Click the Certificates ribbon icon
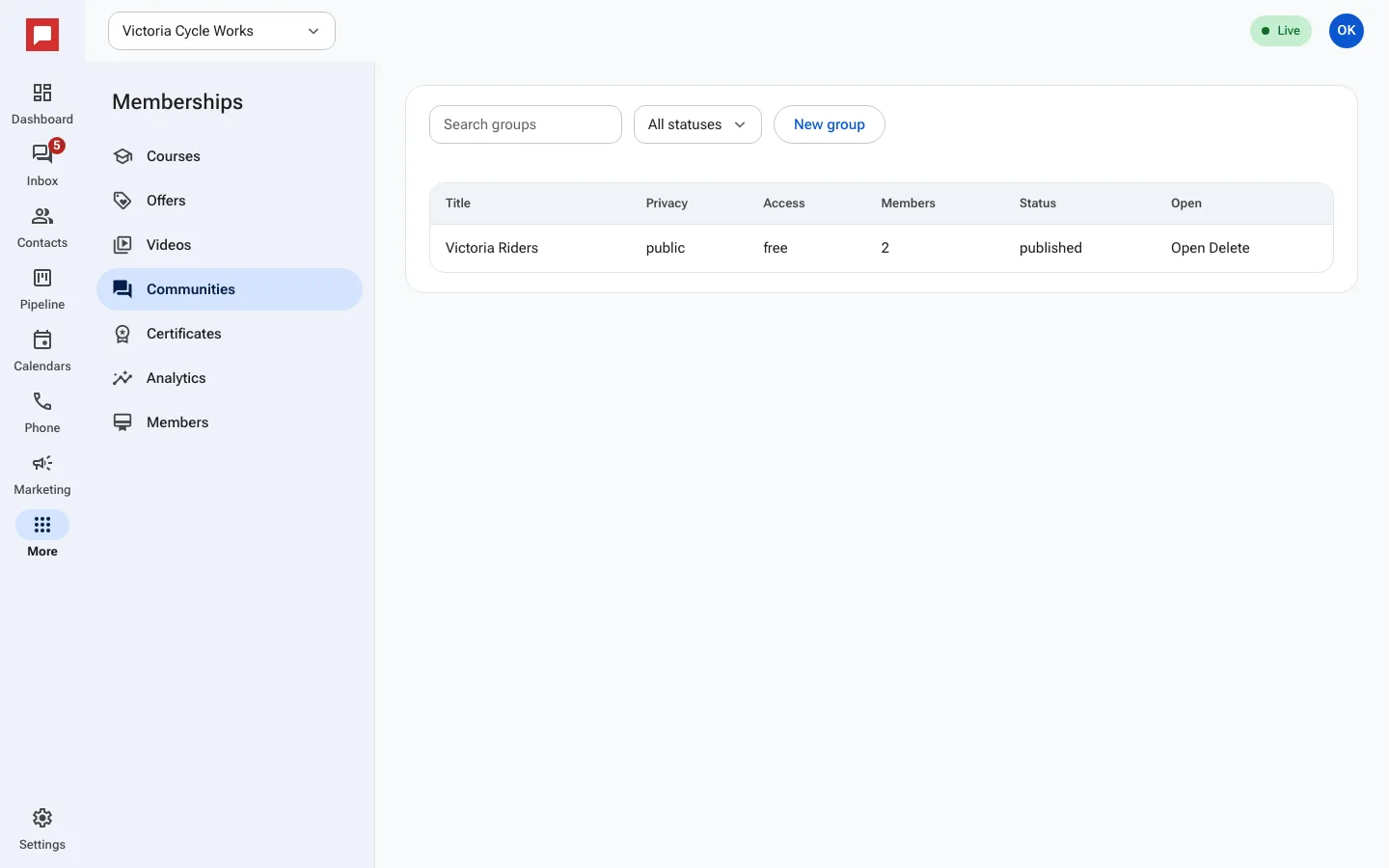The image size is (1389, 868). (x=123, y=334)
